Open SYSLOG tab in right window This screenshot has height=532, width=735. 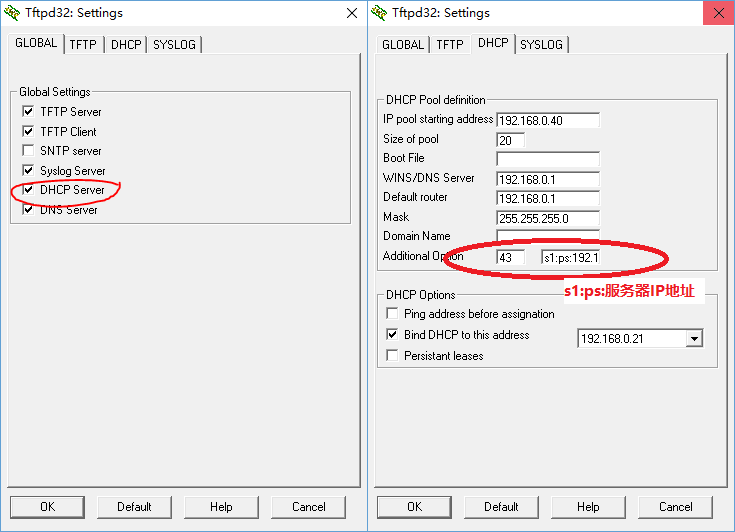[x=541, y=45]
